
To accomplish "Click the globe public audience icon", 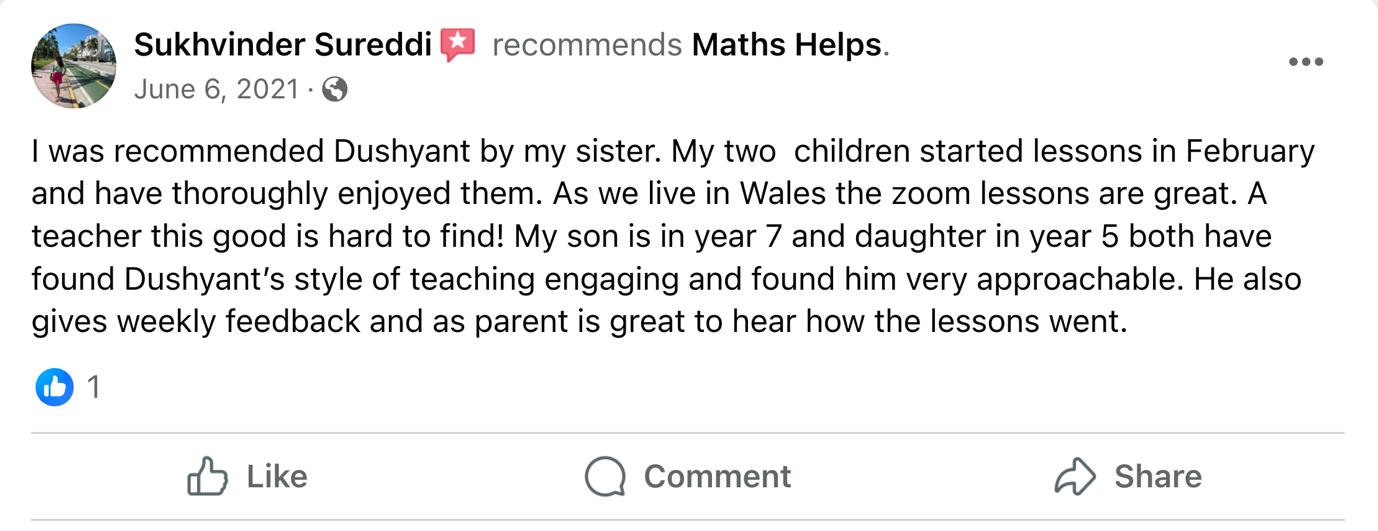I will pos(335,90).
